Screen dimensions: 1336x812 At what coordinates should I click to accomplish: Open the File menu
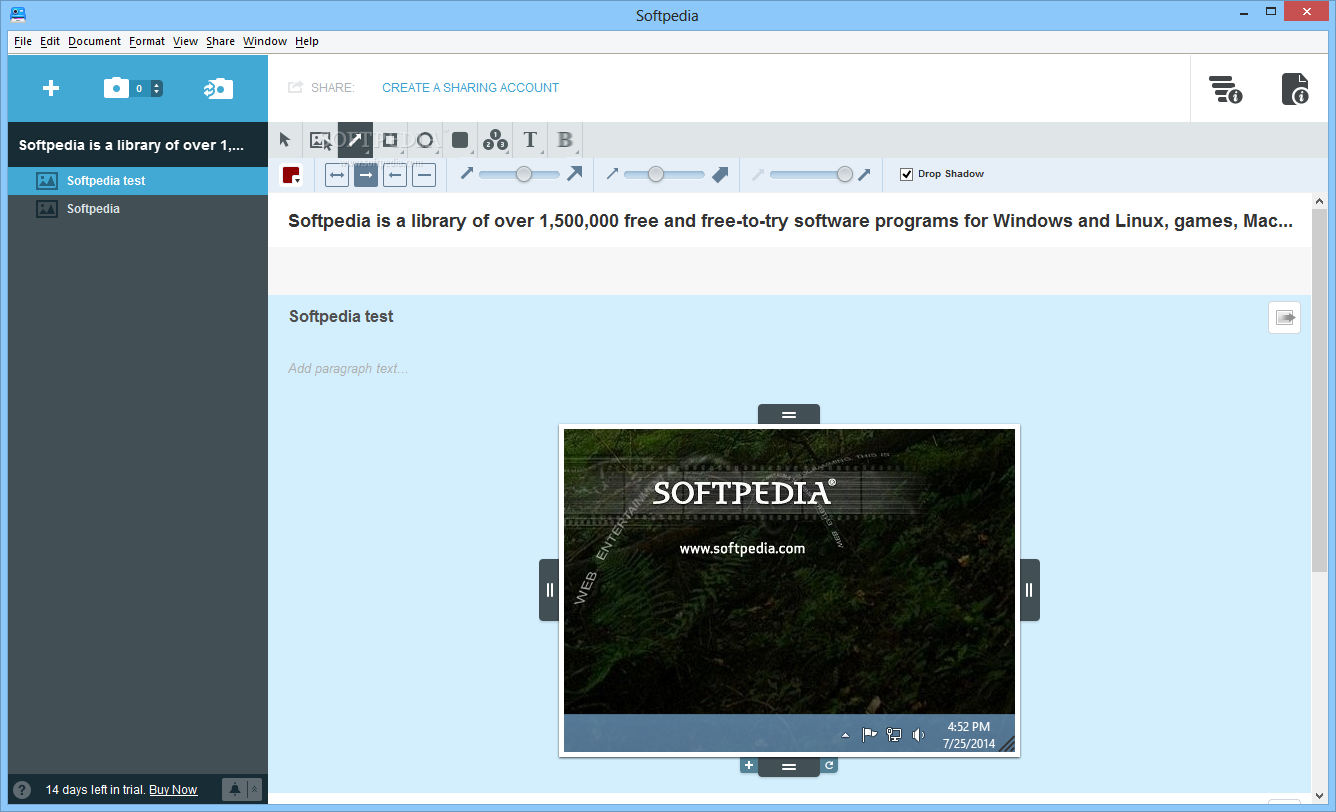[x=23, y=41]
